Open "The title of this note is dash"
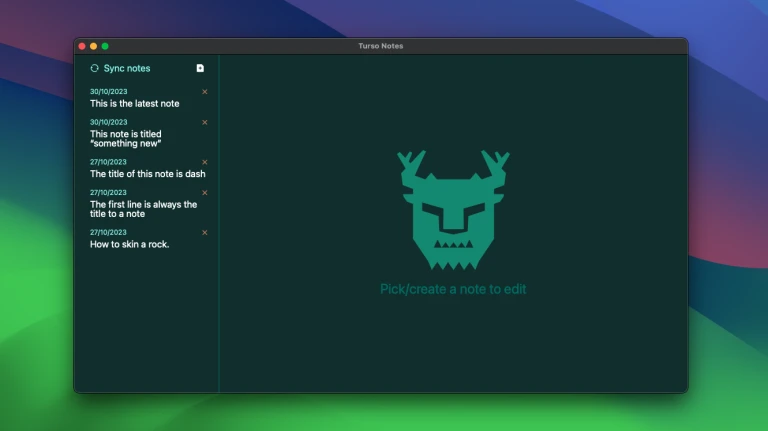 tap(148, 174)
